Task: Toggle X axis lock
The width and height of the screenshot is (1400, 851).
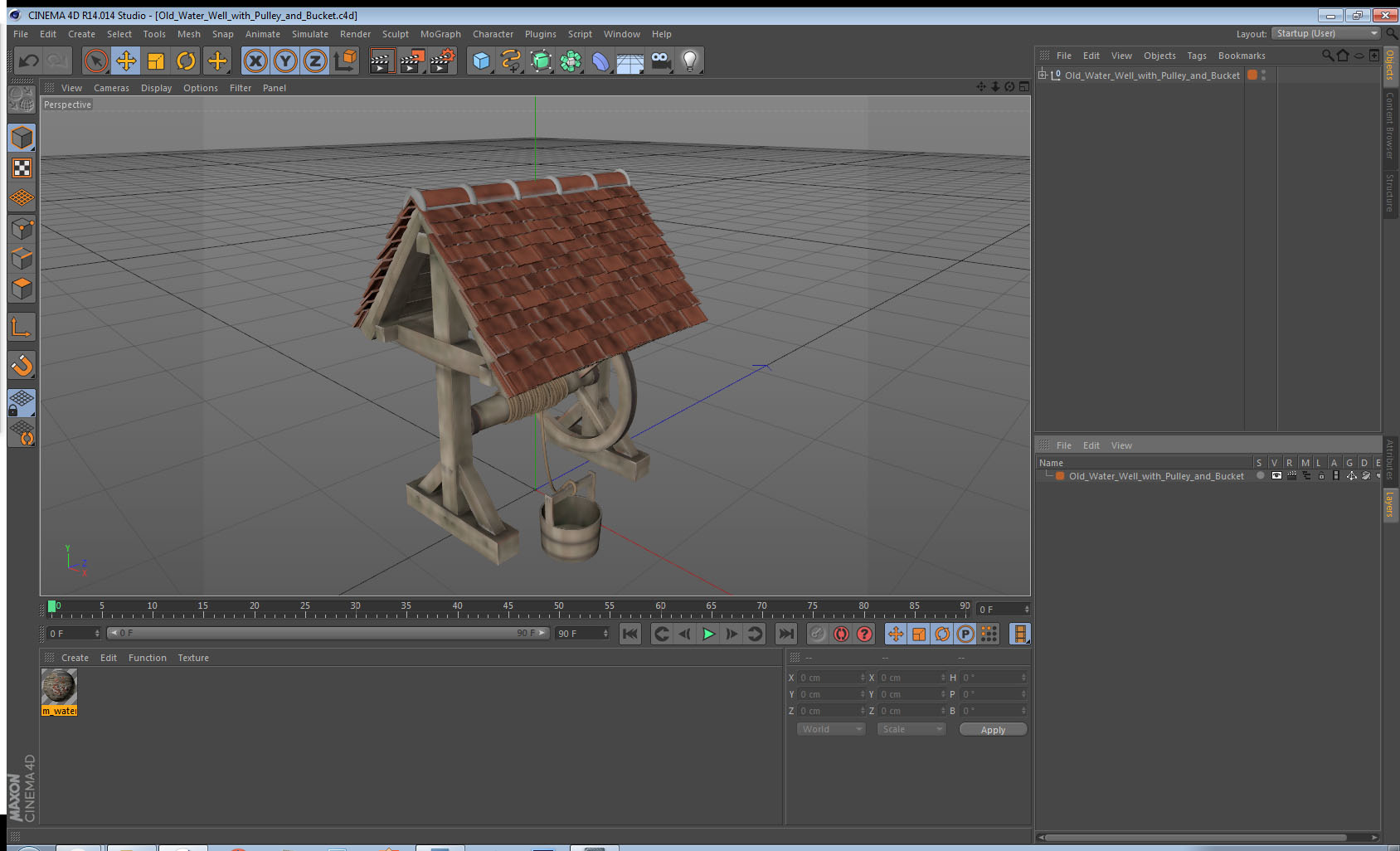Action: (255, 61)
